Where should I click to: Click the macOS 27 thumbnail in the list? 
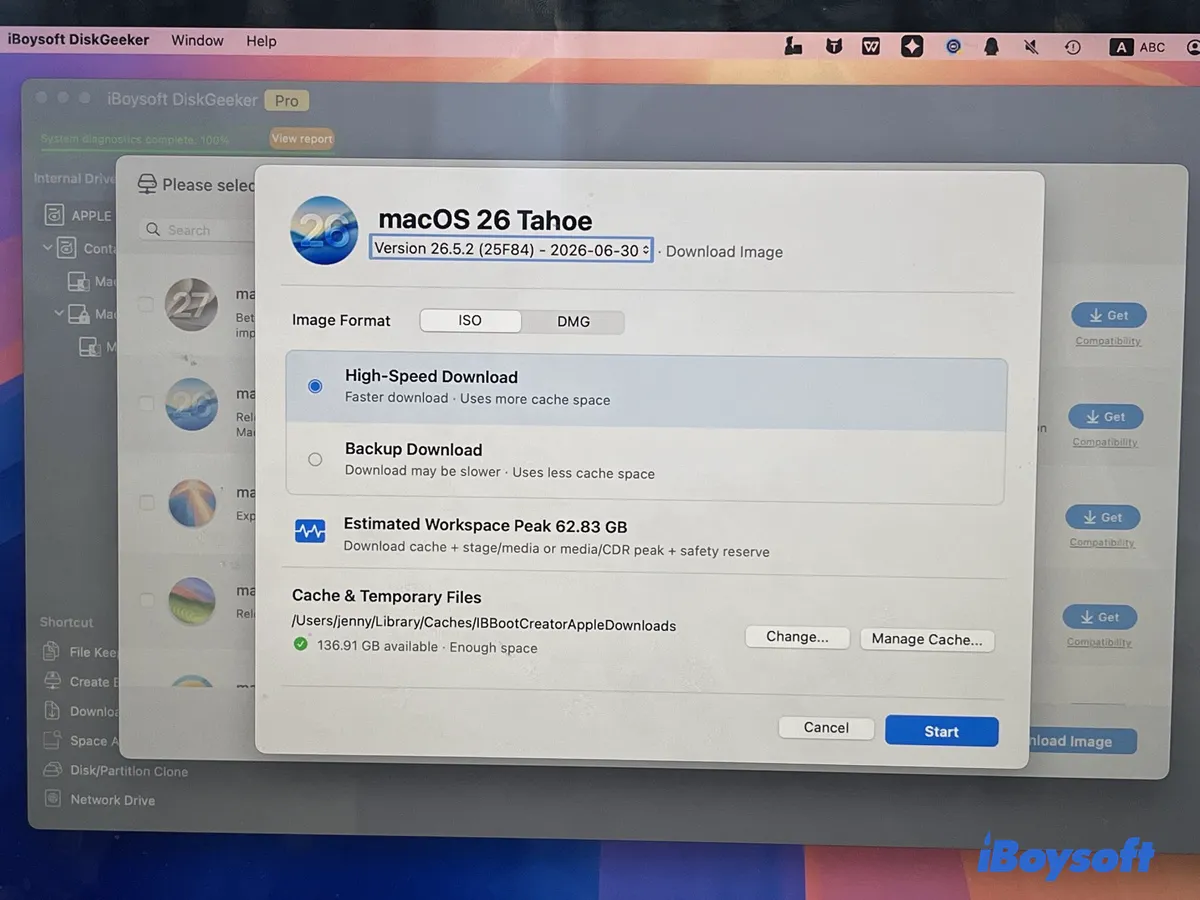(x=191, y=304)
